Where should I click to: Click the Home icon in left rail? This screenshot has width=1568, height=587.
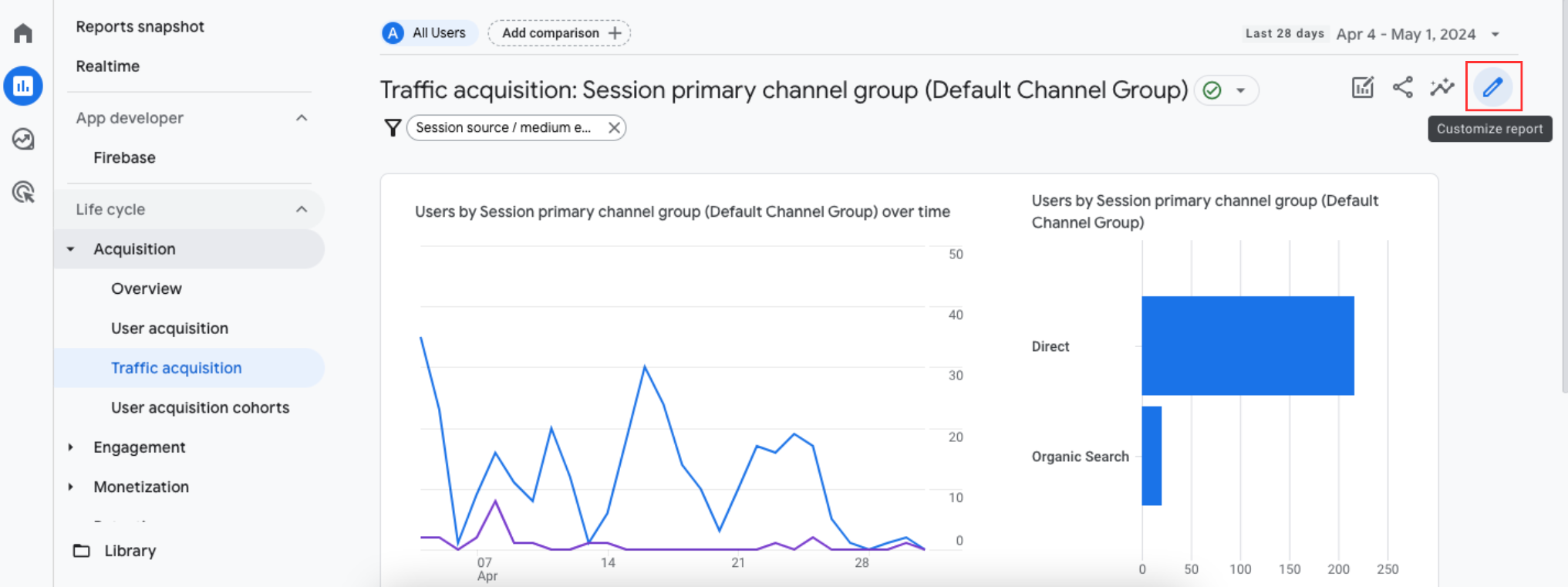[23, 33]
